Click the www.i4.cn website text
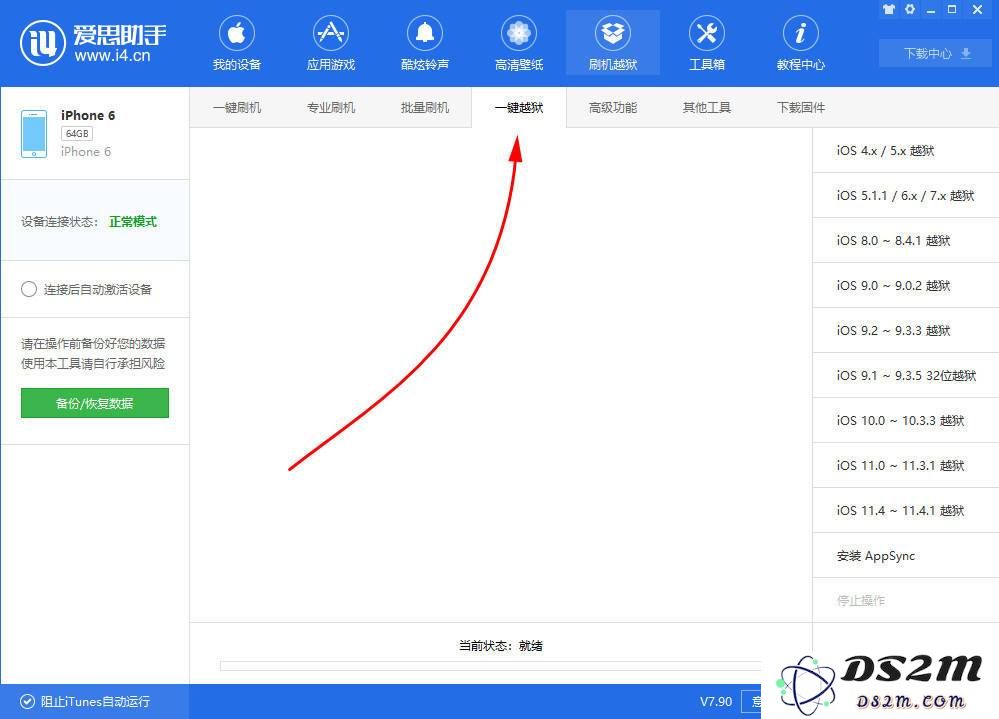Image resolution: width=999 pixels, height=719 pixels. [x=112, y=56]
